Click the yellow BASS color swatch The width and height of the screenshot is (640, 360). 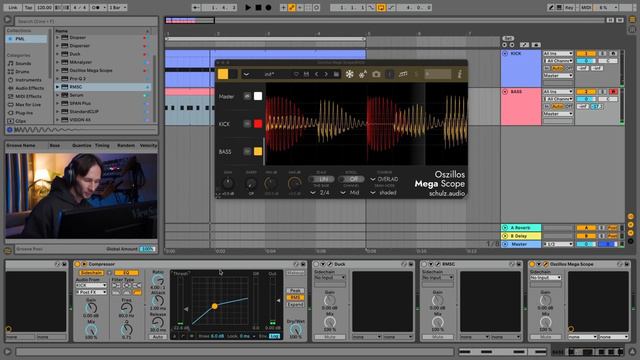pyautogui.click(x=258, y=151)
